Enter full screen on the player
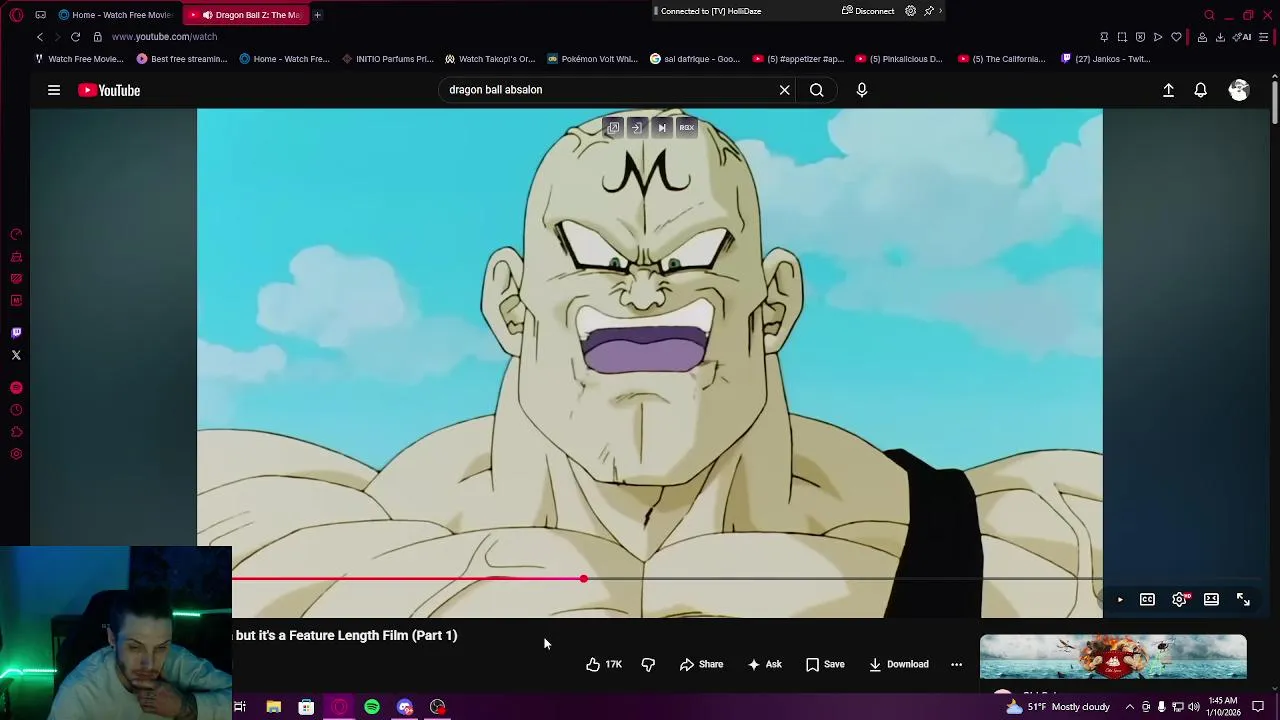 click(1243, 600)
